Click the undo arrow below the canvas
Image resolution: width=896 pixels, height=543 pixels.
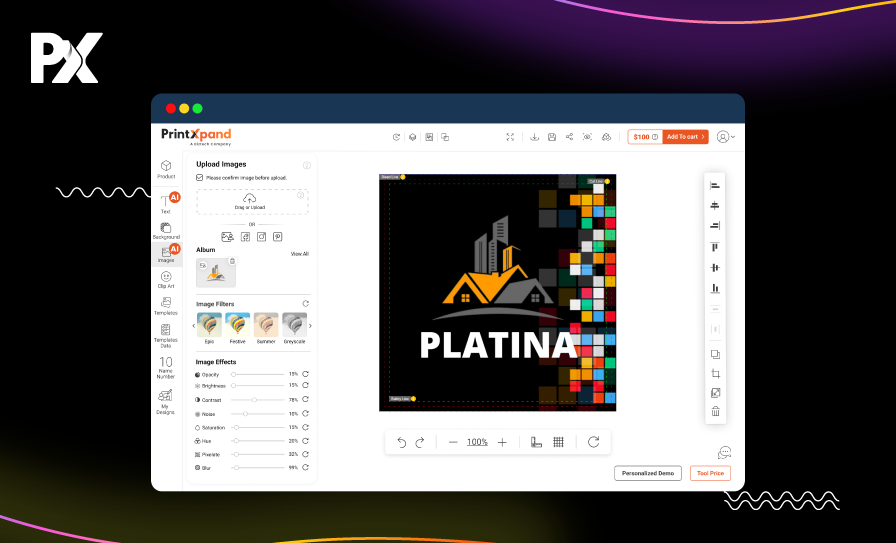402,442
